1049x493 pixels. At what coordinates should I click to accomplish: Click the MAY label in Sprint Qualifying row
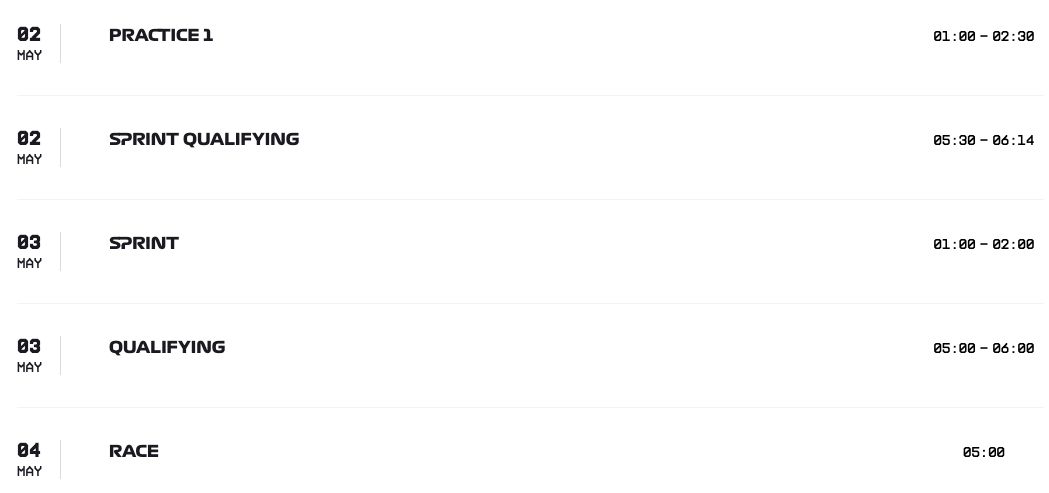[29, 160]
